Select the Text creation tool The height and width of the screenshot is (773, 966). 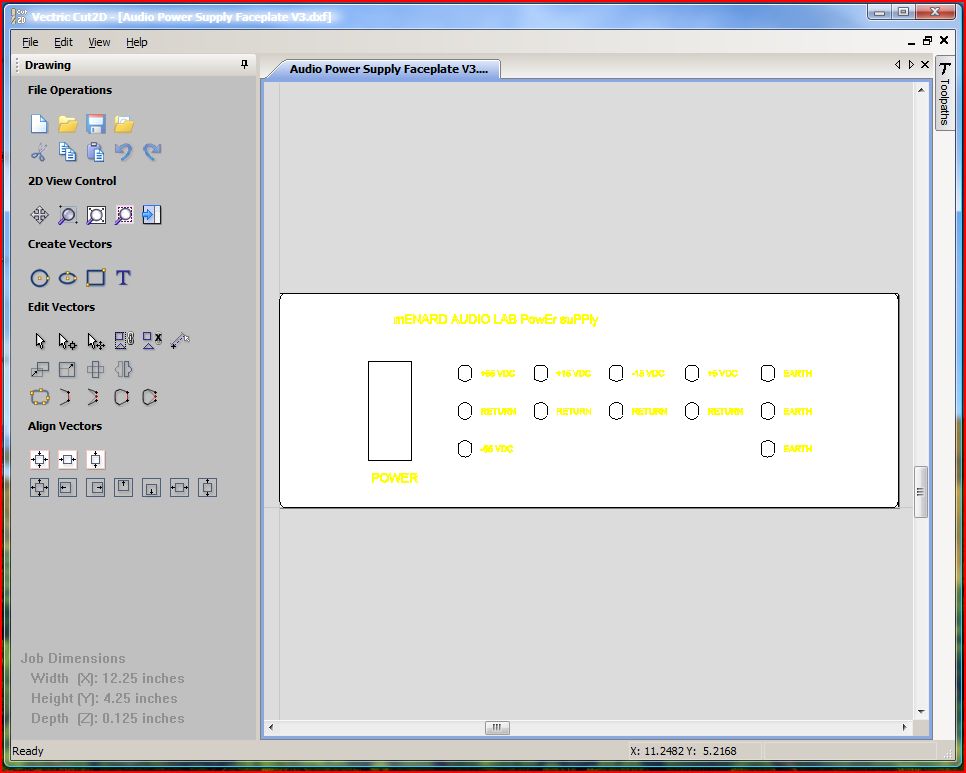pos(123,278)
